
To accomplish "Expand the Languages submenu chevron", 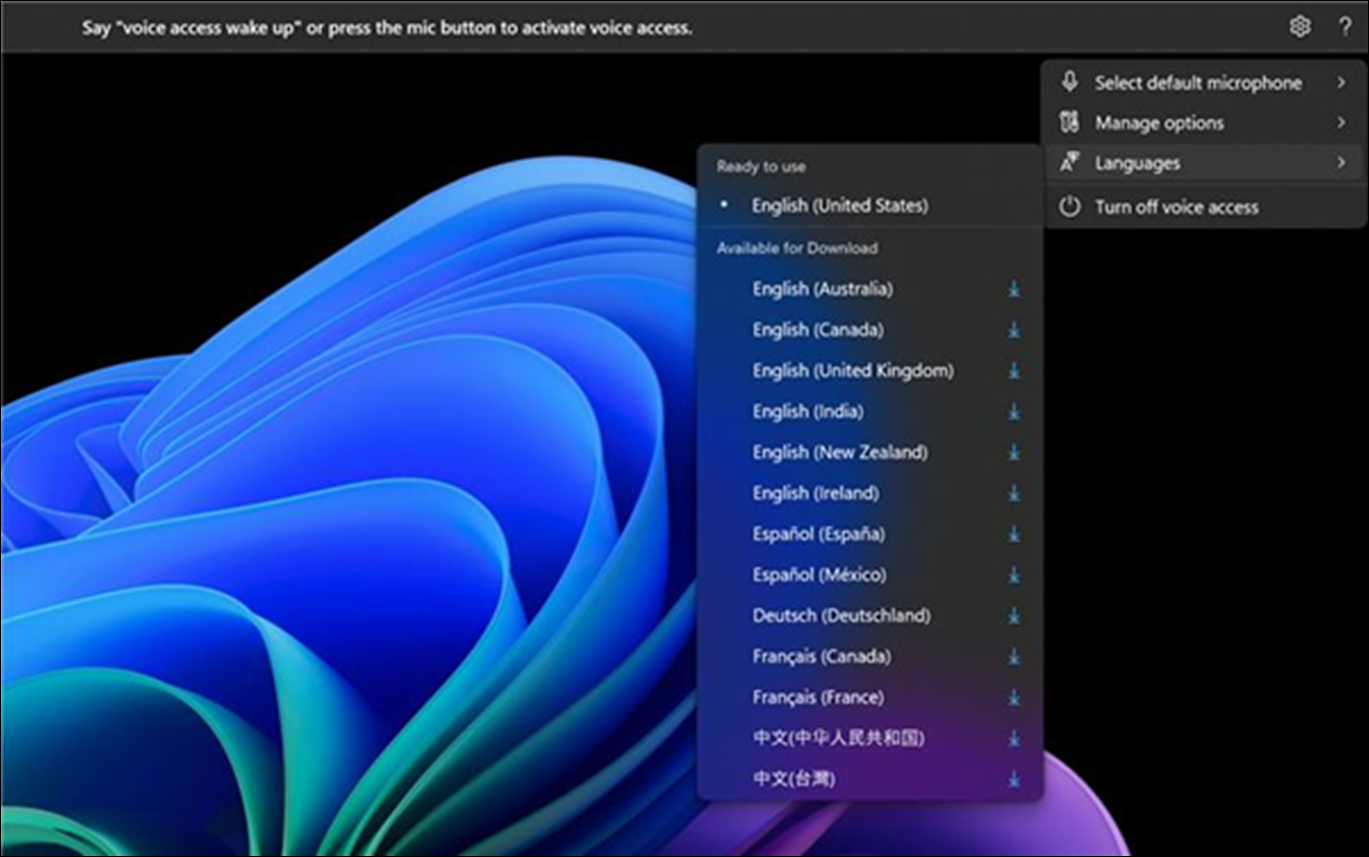I will 1341,161.
